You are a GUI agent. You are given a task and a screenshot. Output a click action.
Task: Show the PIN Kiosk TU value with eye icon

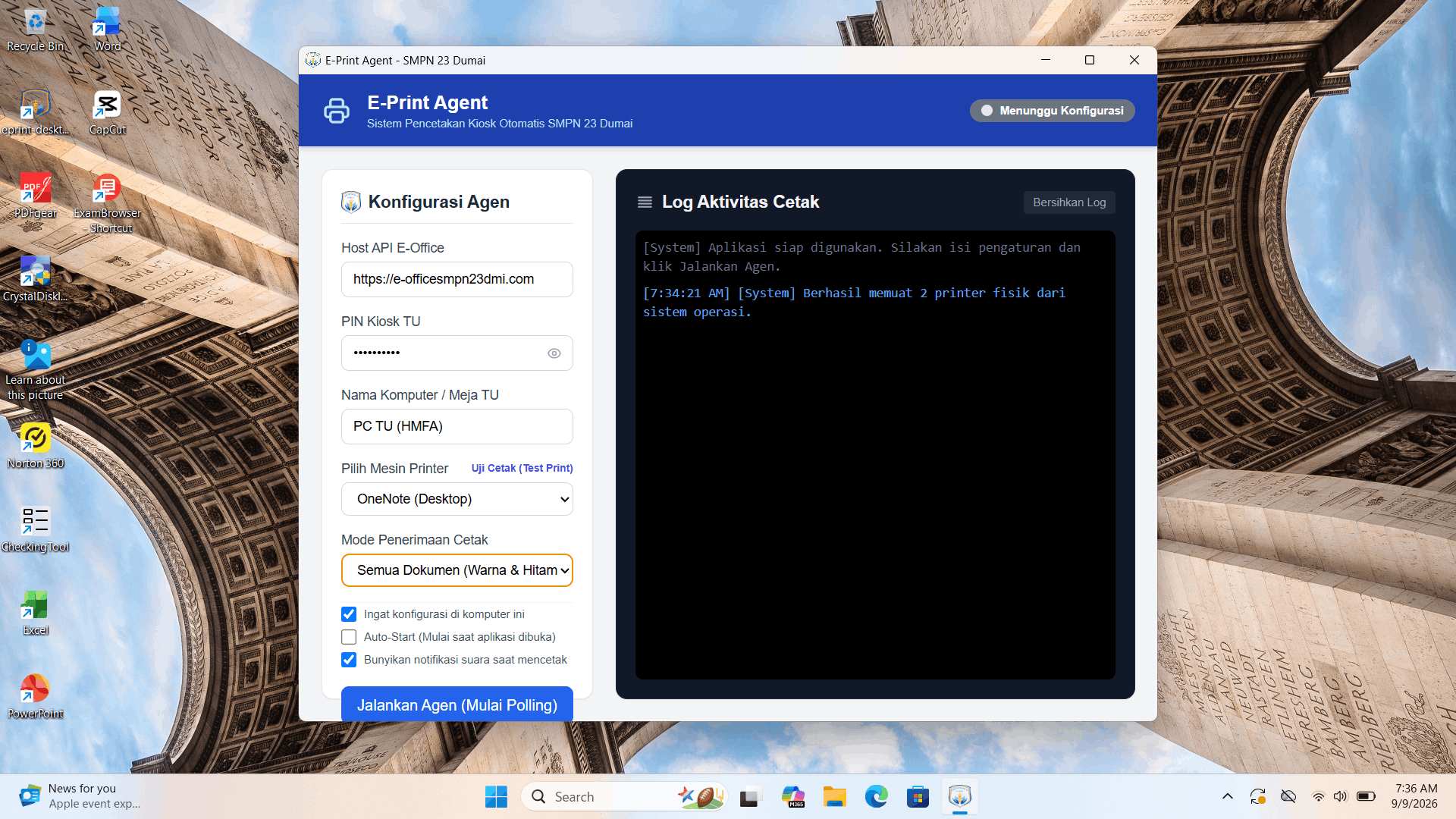coord(554,353)
